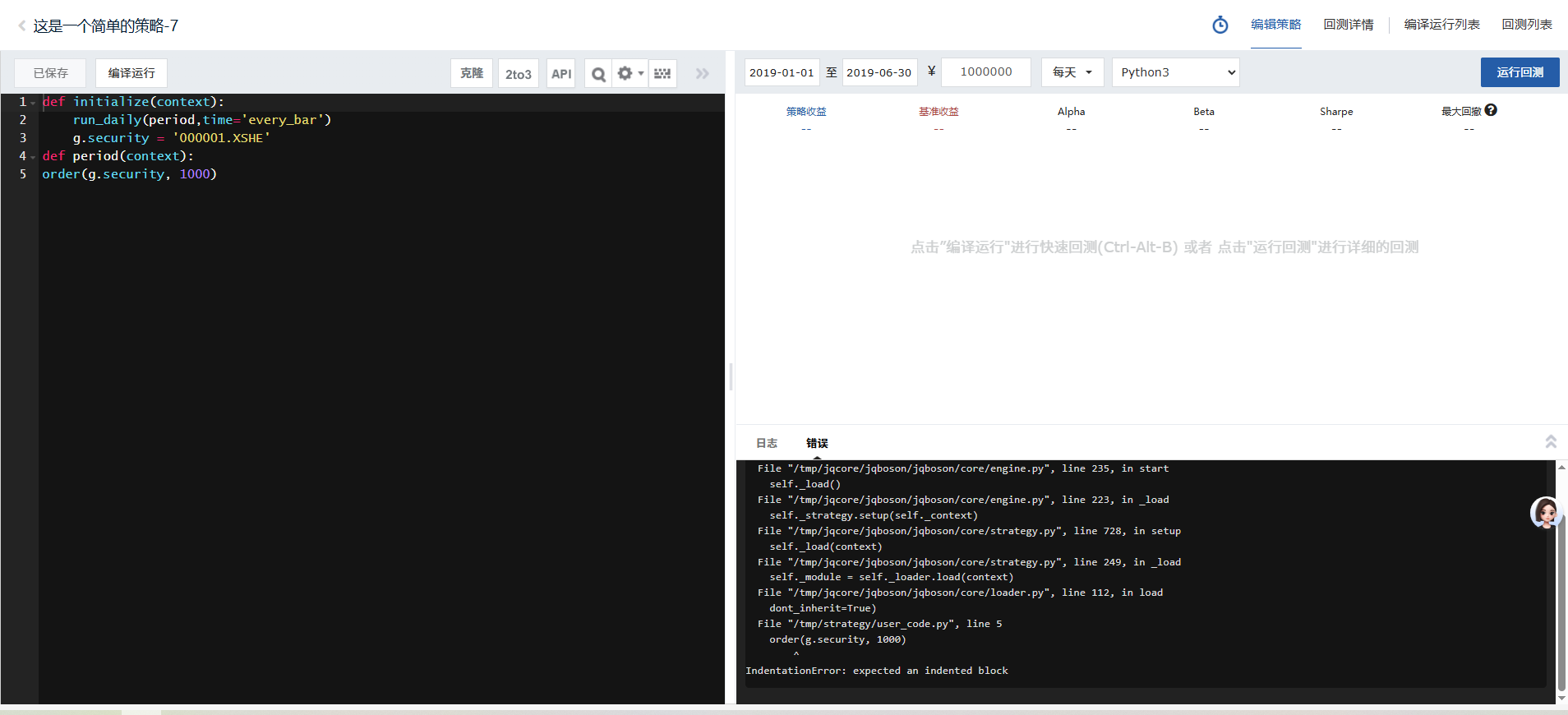Click the back arrow beside strategy title

pos(21,26)
